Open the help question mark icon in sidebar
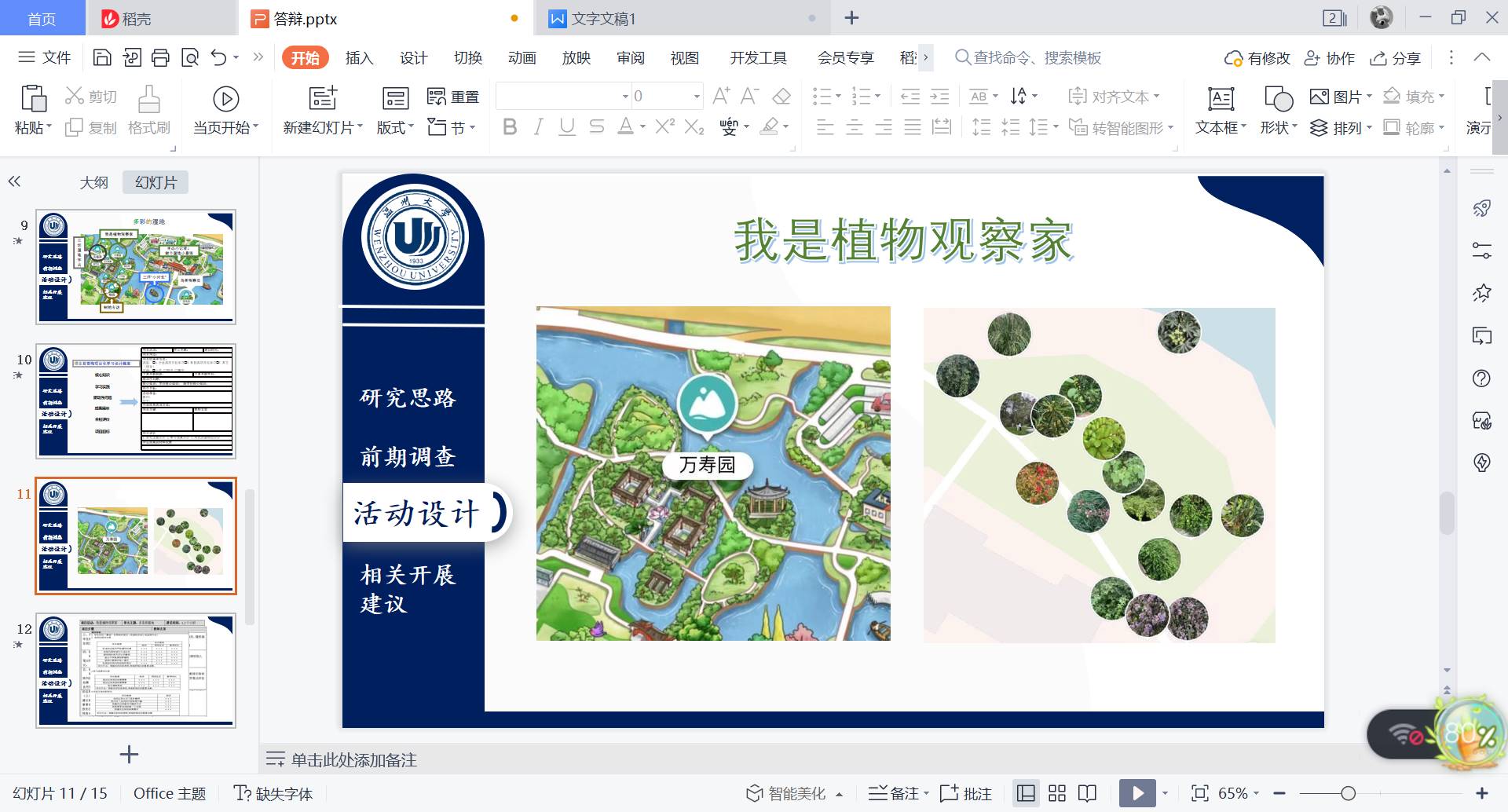Viewport: 1508px width, 812px height. [x=1481, y=379]
